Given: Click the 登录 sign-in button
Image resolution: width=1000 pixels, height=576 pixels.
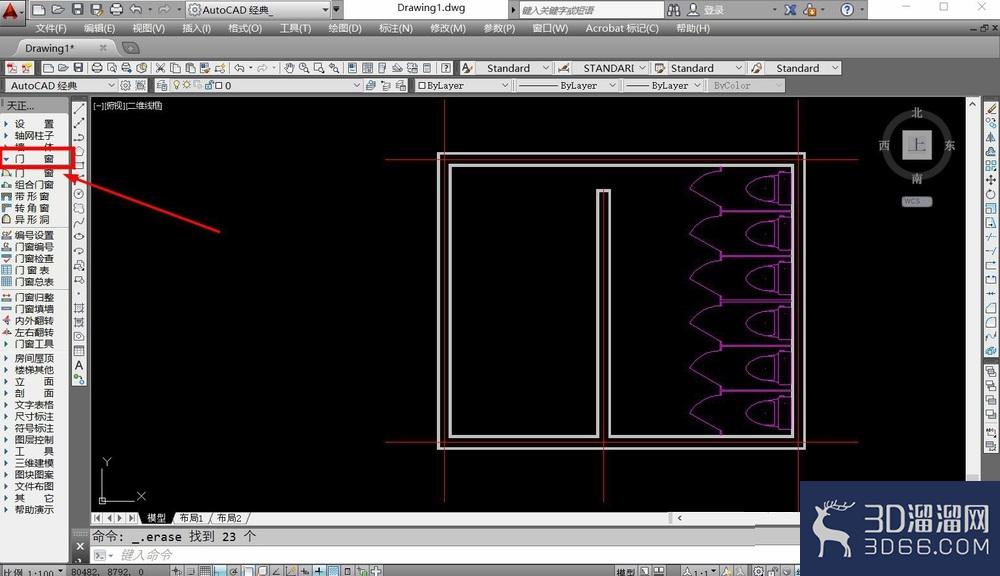Looking at the screenshot, I should pyautogui.click(x=706, y=10).
